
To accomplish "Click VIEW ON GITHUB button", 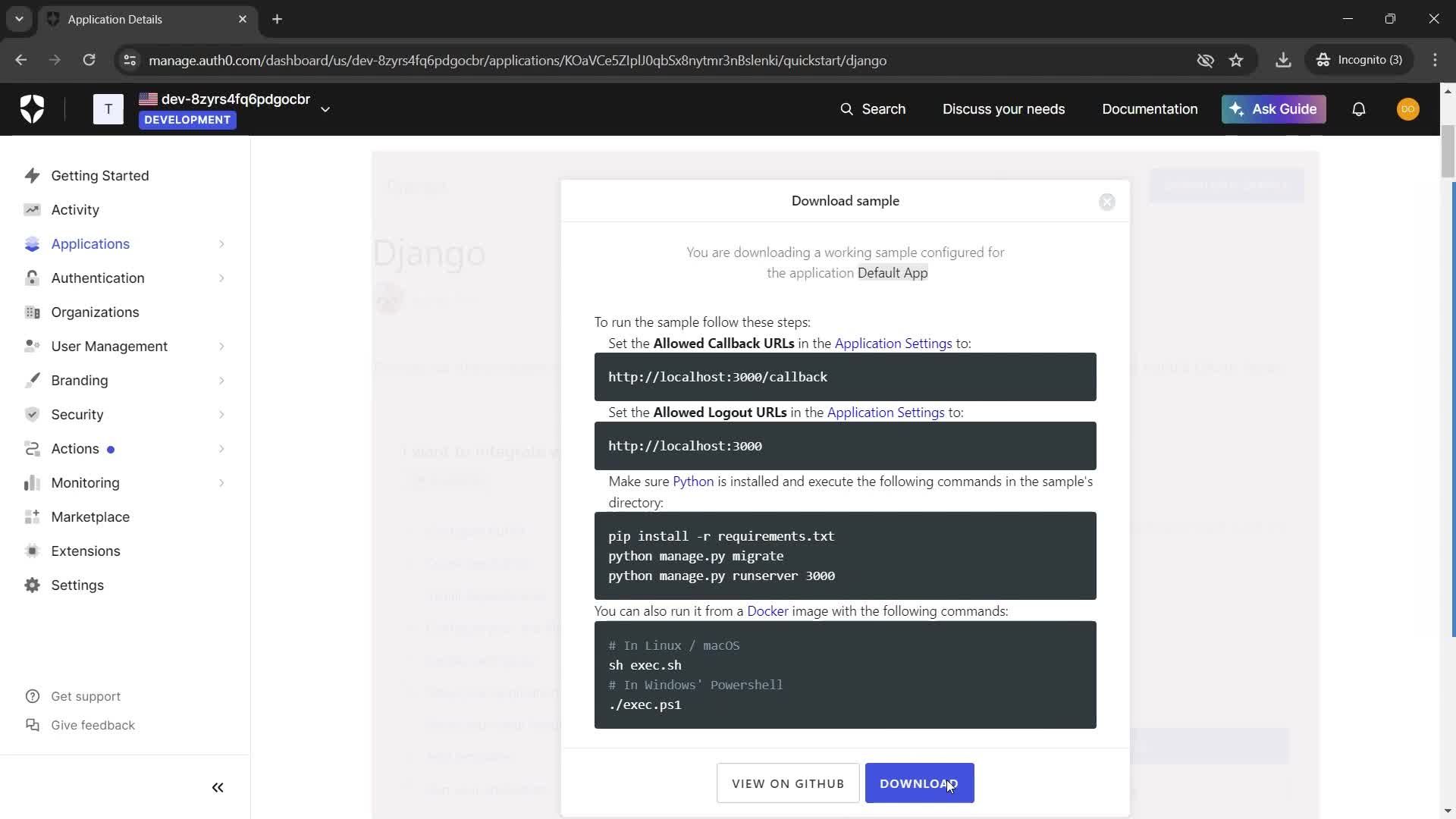I will (x=788, y=783).
